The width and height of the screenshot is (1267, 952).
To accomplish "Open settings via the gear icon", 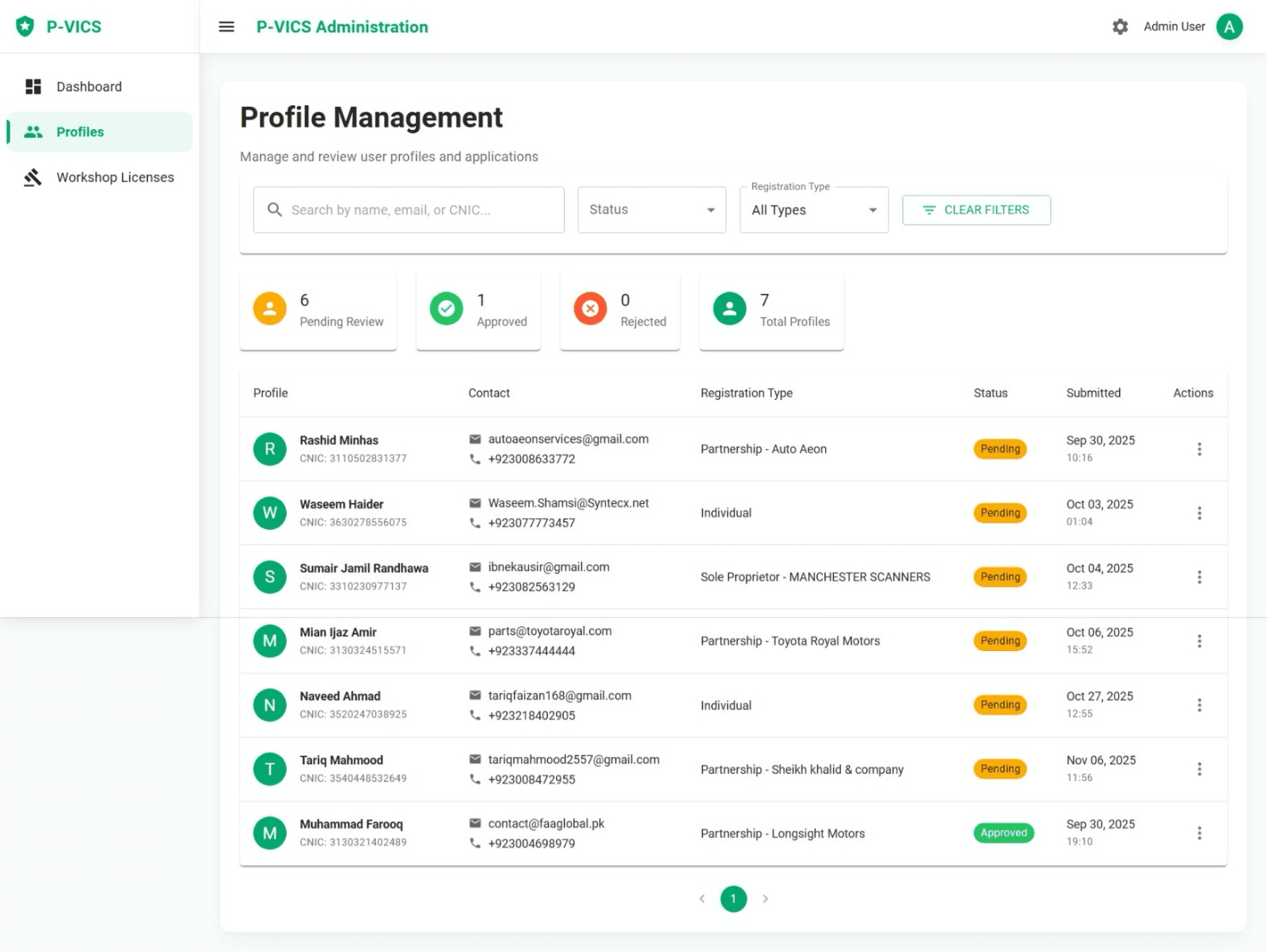I will 1120,27.
